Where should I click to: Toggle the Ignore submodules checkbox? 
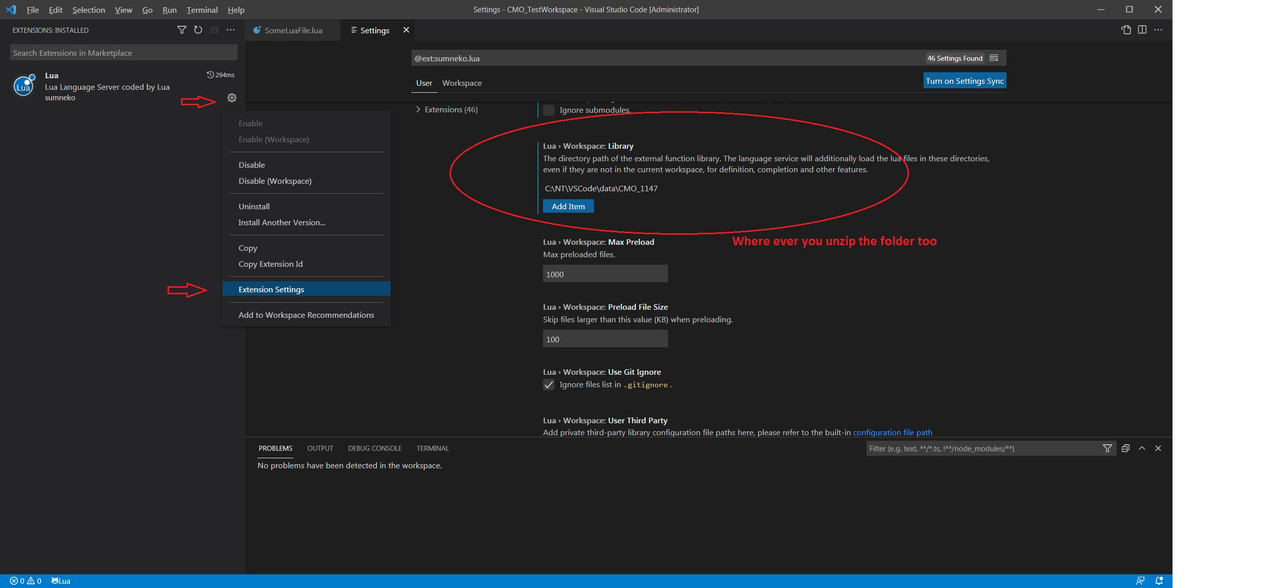[548, 110]
